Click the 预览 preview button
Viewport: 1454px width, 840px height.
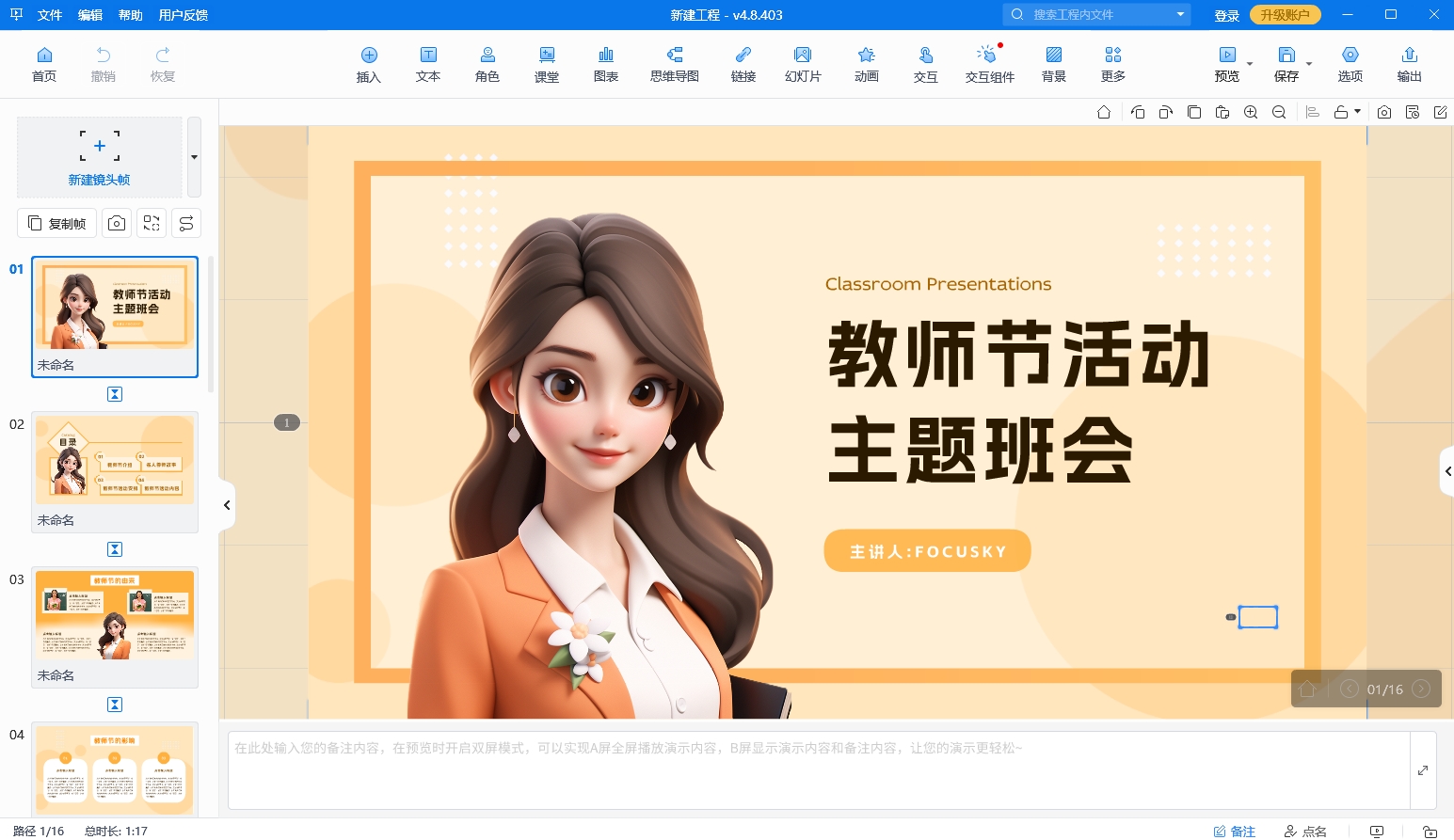click(1227, 65)
